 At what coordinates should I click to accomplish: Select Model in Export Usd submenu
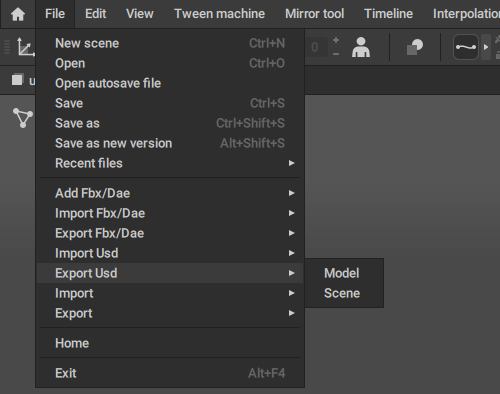344,273
